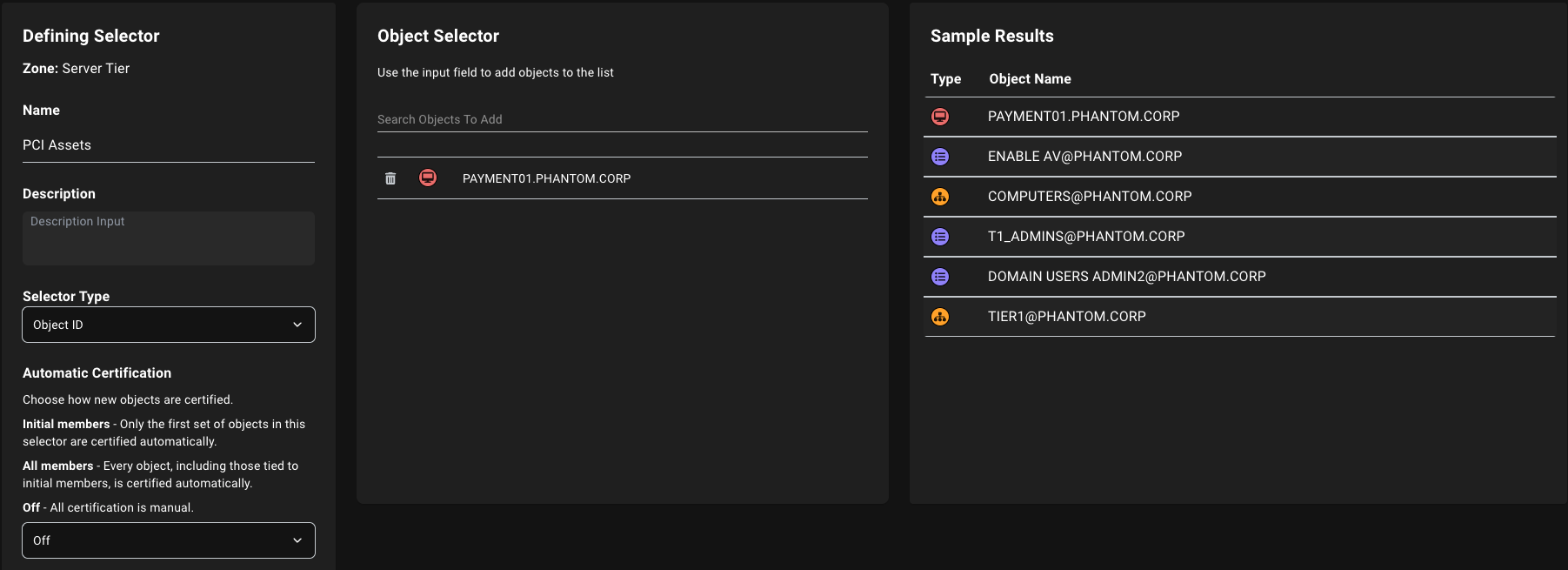This screenshot has height=570, width=1568.
Task: Click the OU icon beside COMPUTERS@PHANTOM.CORP
Action: click(940, 197)
